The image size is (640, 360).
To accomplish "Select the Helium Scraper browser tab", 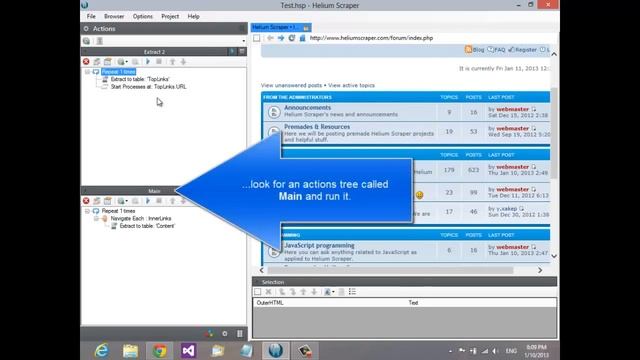I will click(x=281, y=27).
